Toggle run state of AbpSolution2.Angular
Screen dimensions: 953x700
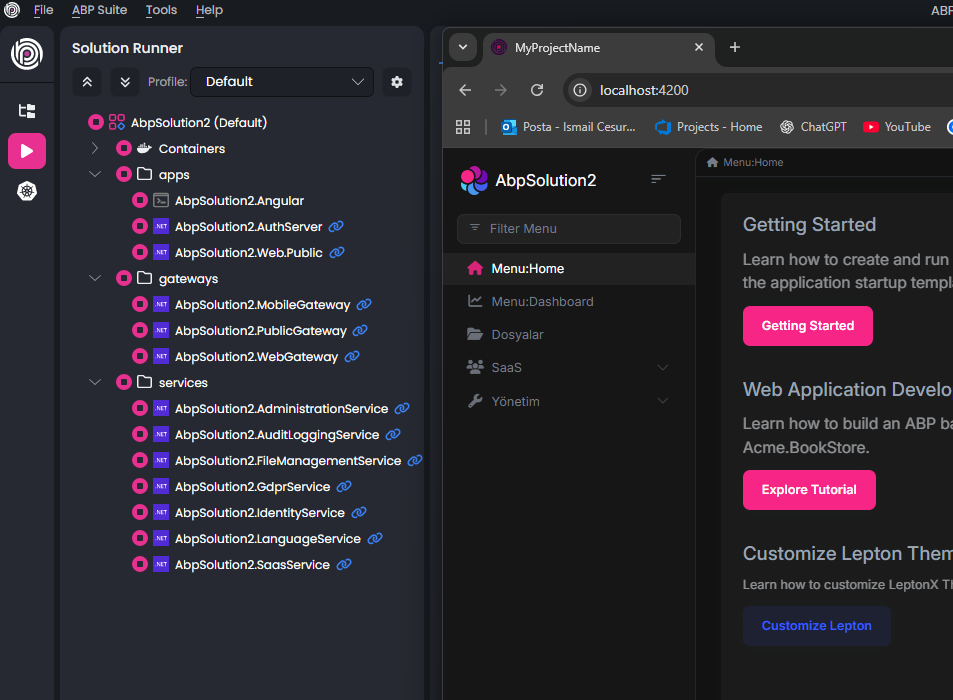tap(140, 201)
